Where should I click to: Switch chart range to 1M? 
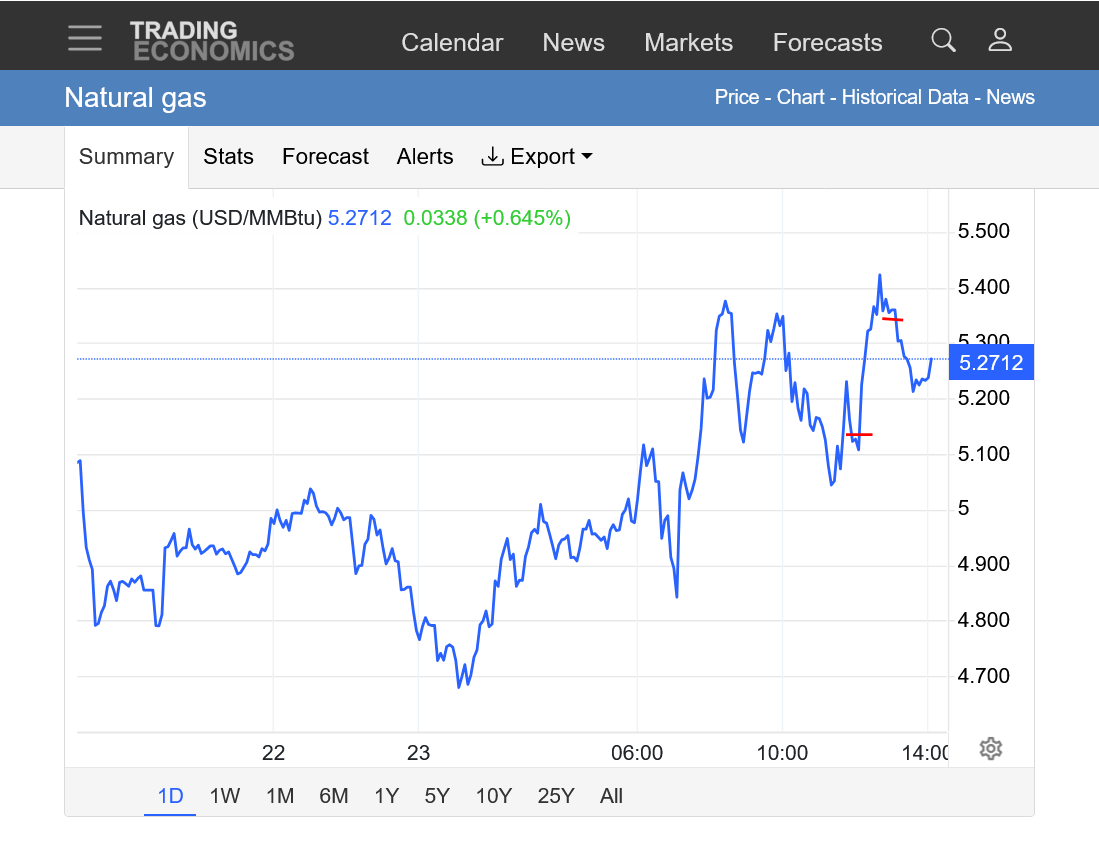280,796
